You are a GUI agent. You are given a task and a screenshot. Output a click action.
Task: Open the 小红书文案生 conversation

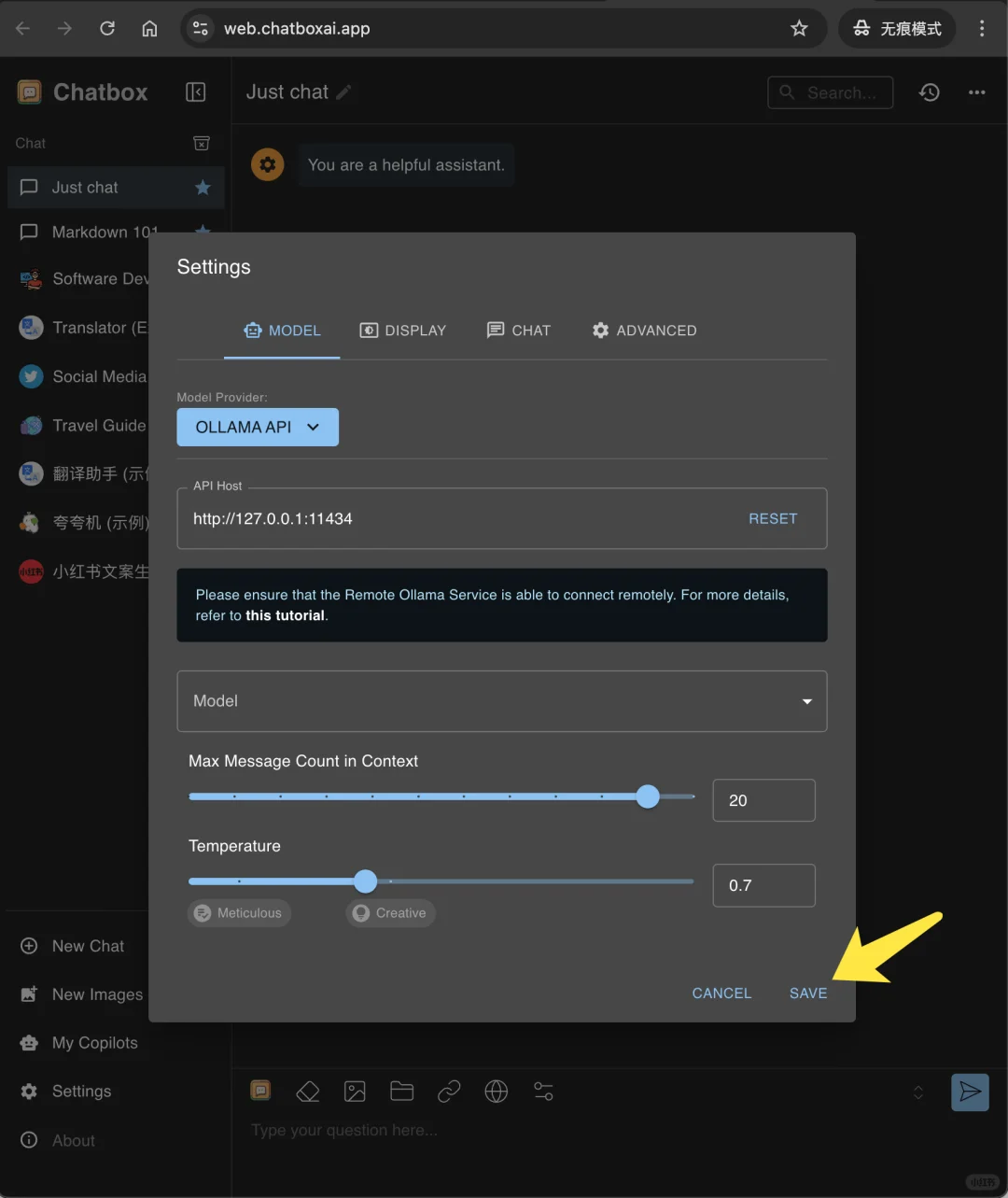[x=78, y=571]
